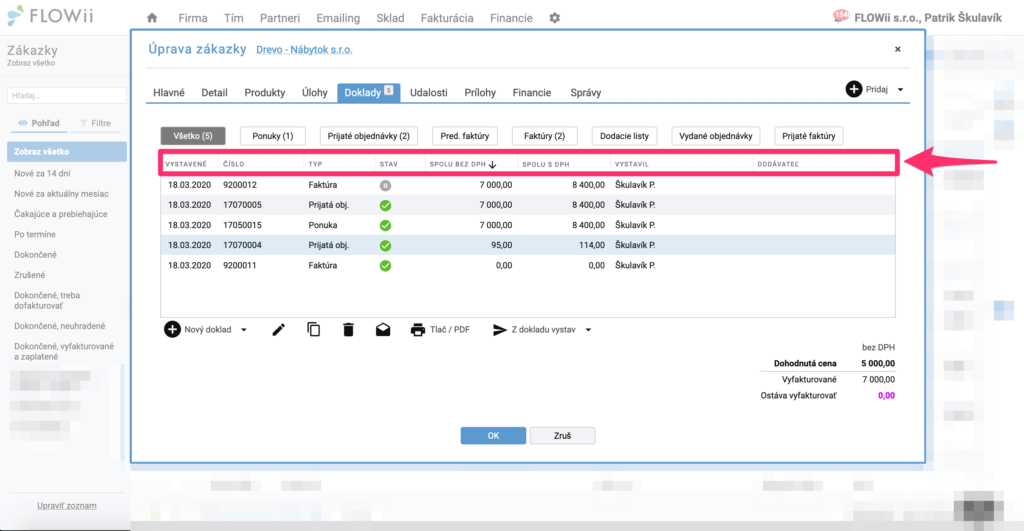Click paused status icon of invoice 9200012
The image size is (1024, 531).
click(x=385, y=185)
